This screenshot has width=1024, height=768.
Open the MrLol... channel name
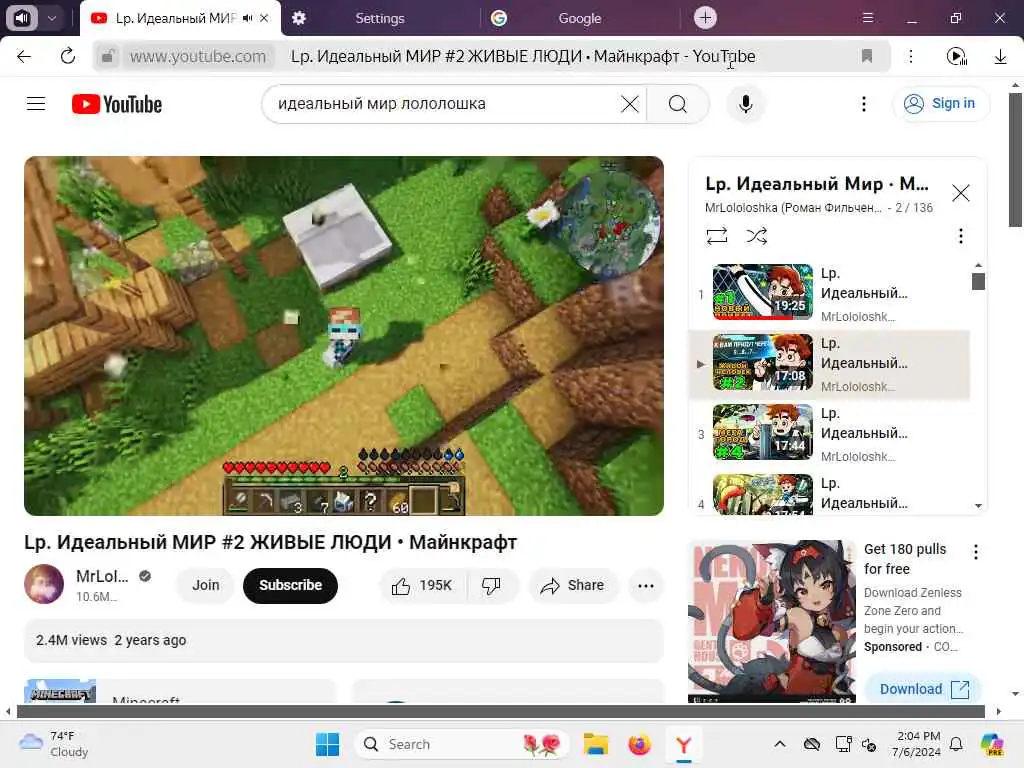pyautogui.click(x=102, y=576)
